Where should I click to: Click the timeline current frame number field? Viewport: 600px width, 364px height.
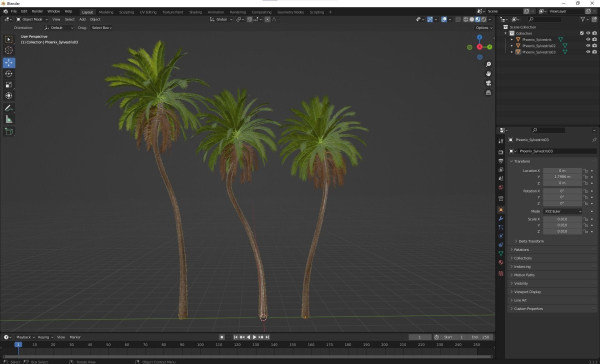click(420, 337)
